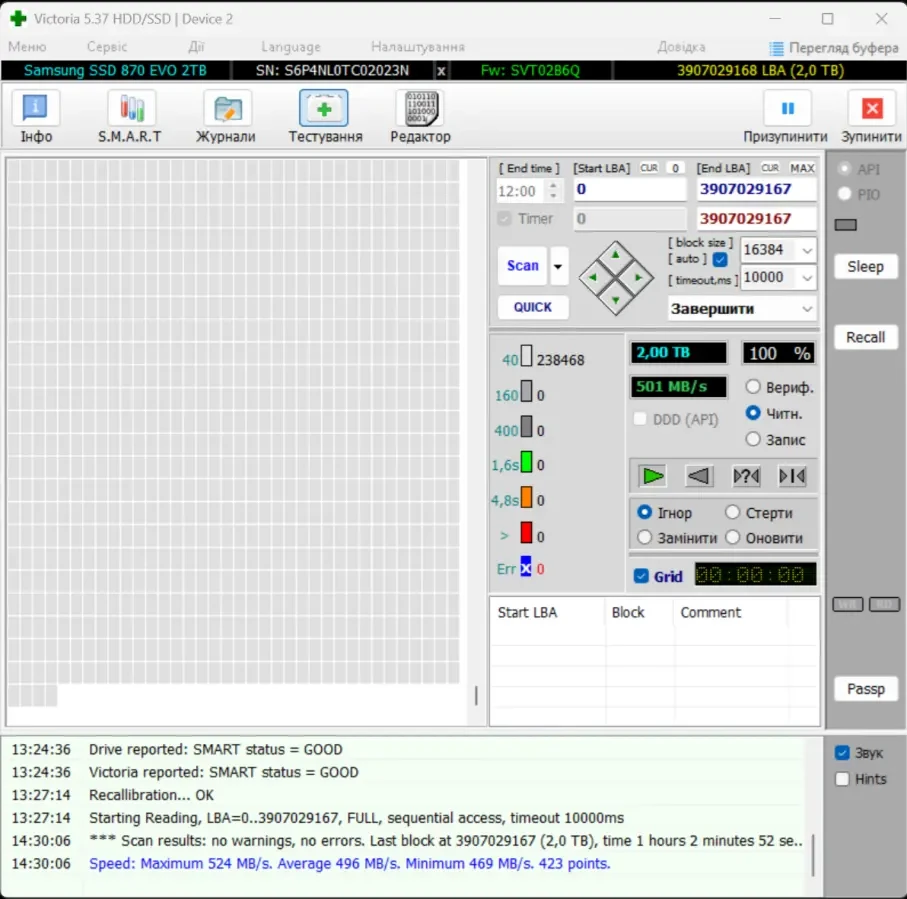
Task: Decrease End time with down spinner
Action: pyautogui.click(x=553, y=196)
